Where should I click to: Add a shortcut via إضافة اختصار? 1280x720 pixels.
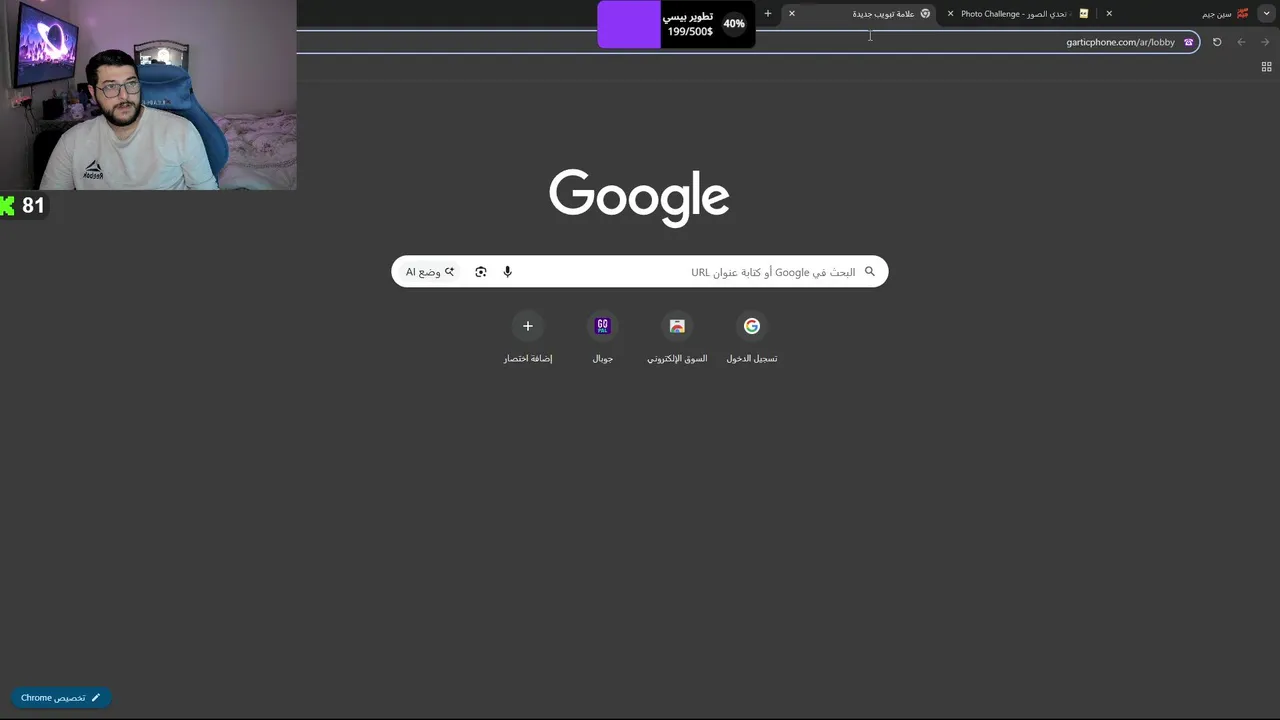528,338
